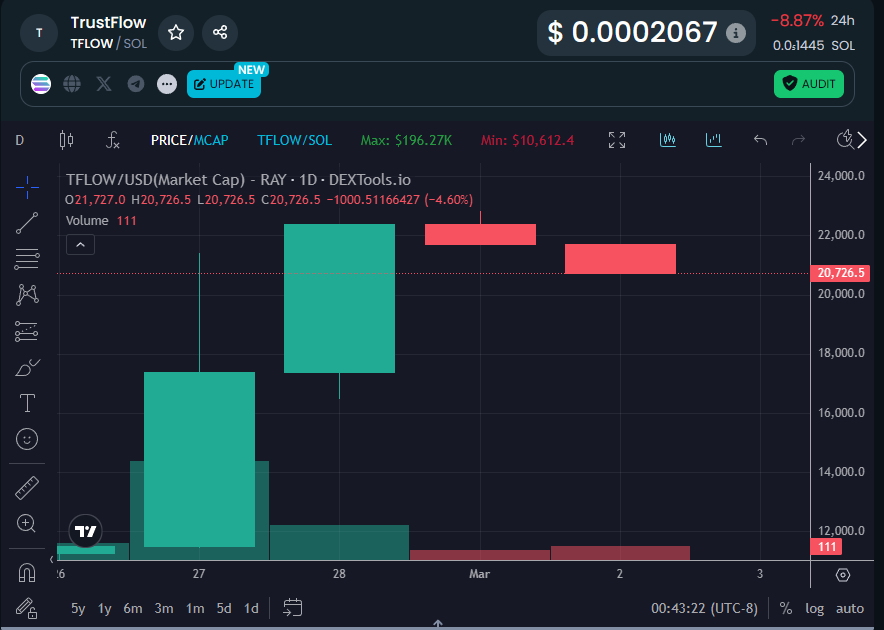Set the chart range to 5d
This screenshot has height=630, width=884.
[x=224, y=609]
